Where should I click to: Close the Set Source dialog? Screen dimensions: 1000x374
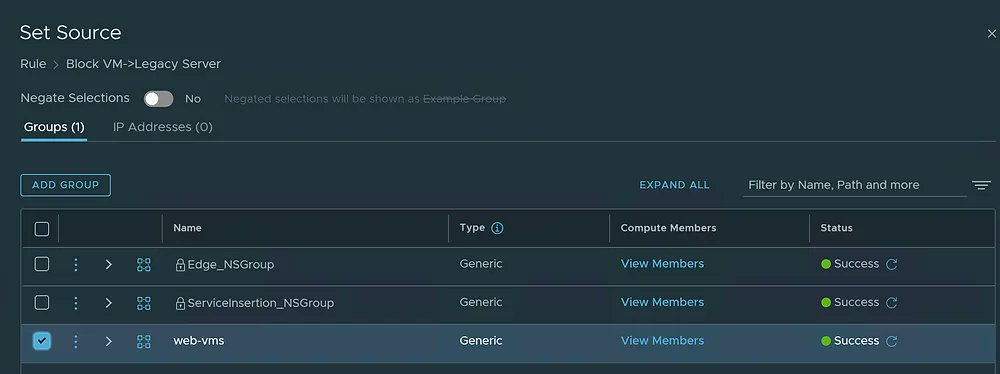pos(991,34)
